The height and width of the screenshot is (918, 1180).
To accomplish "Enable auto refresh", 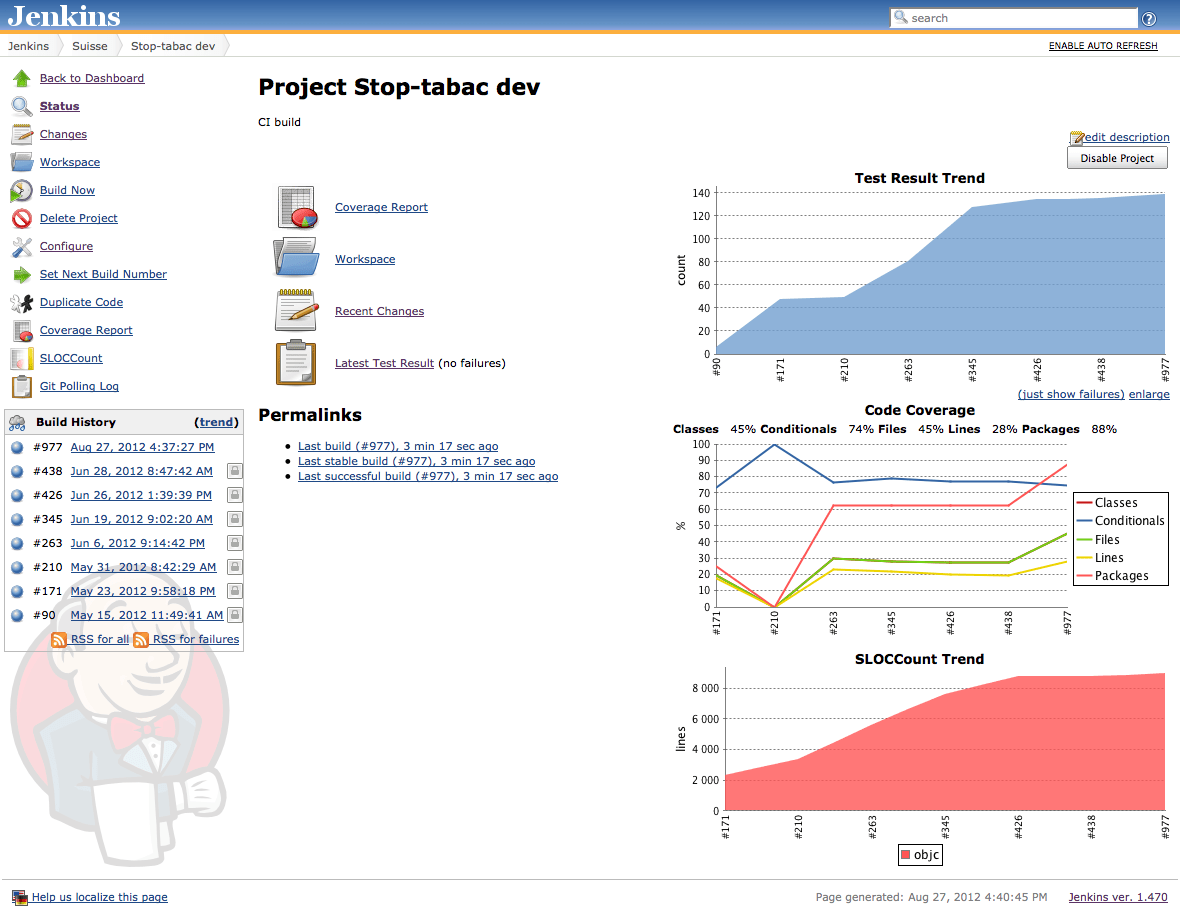I will tap(1103, 46).
